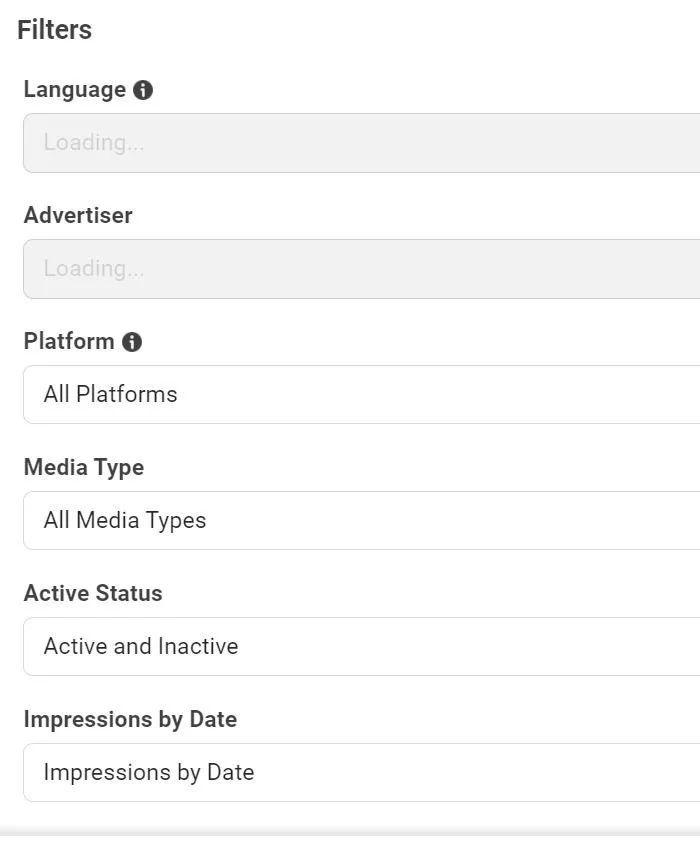Click the Media Type field label

point(84,468)
